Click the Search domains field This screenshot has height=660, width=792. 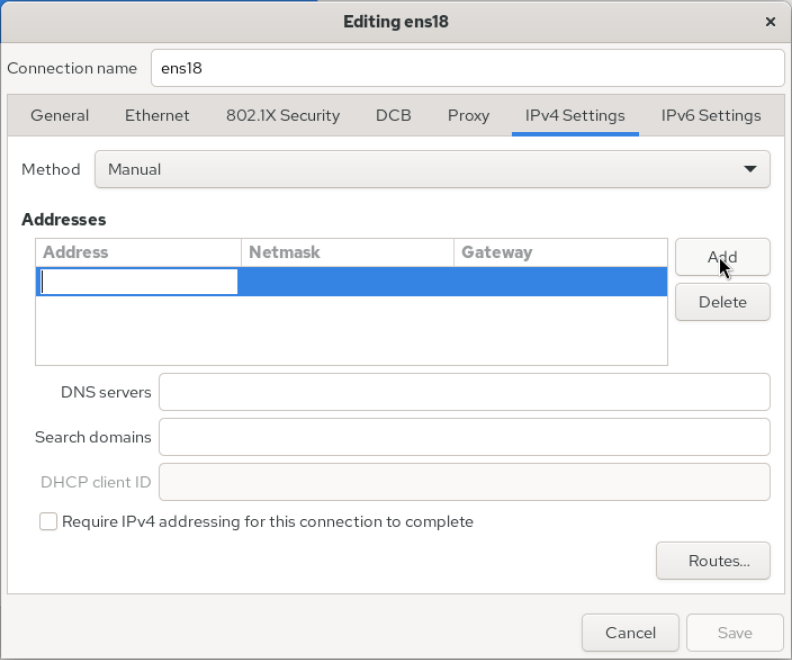[x=464, y=437]
